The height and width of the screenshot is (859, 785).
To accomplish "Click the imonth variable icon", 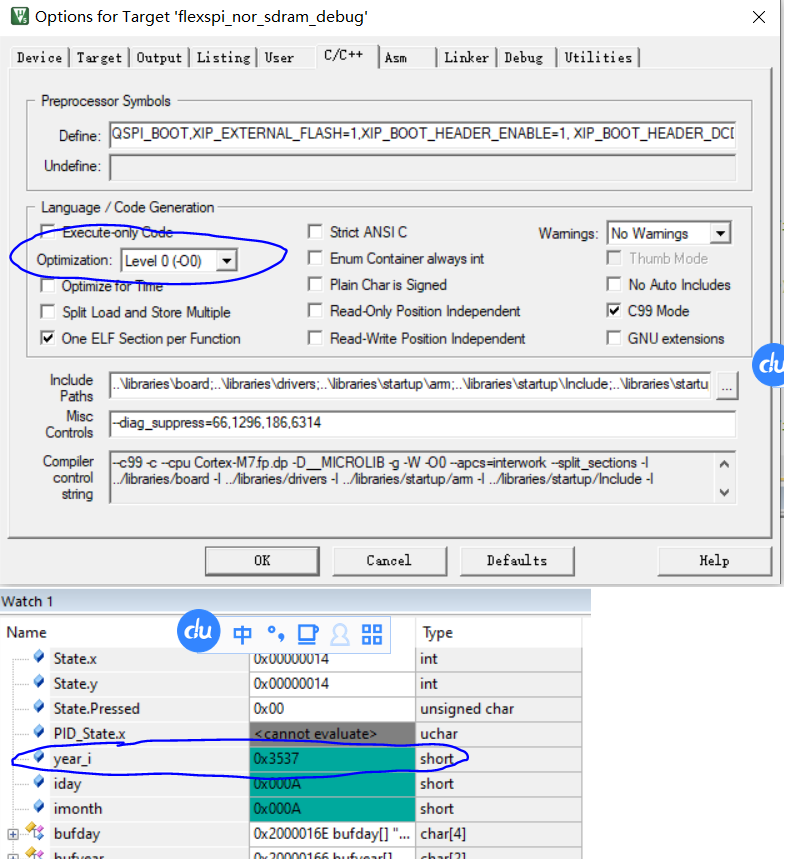I will pos(38,806).
